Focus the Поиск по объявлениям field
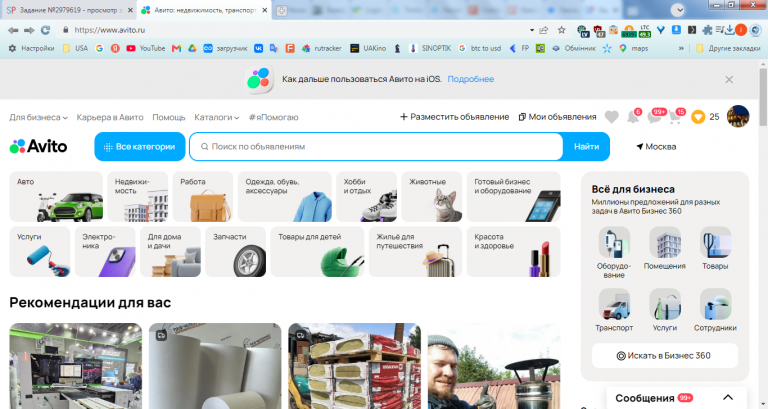The image size is (768, 409). (376, 146)
